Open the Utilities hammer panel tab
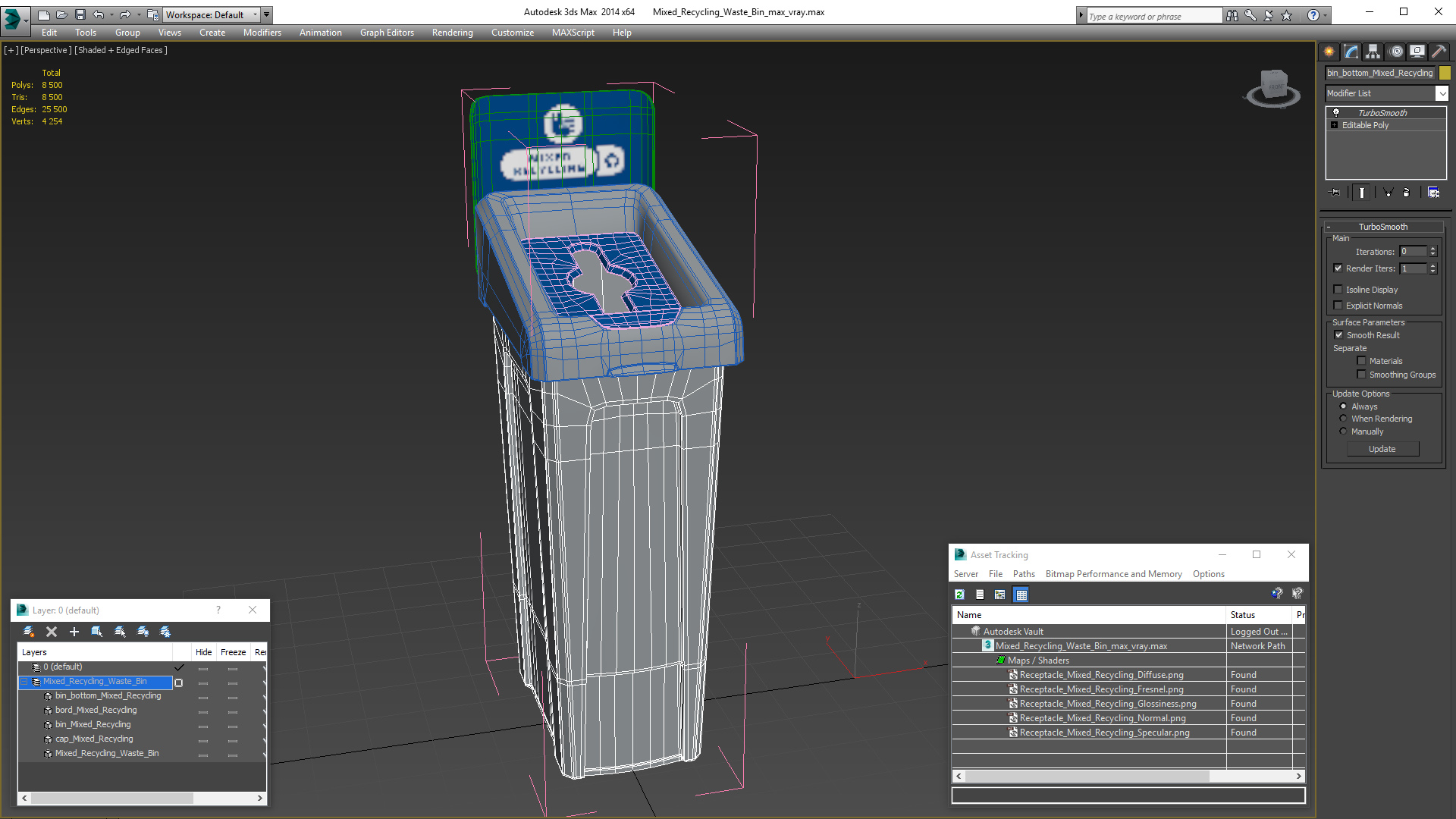This screenshot has height=819, width=1456. tap(1439, 52)
